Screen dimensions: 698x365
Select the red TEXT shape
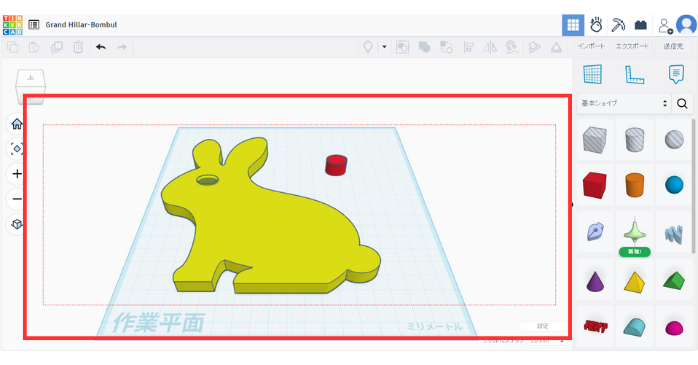596,327
